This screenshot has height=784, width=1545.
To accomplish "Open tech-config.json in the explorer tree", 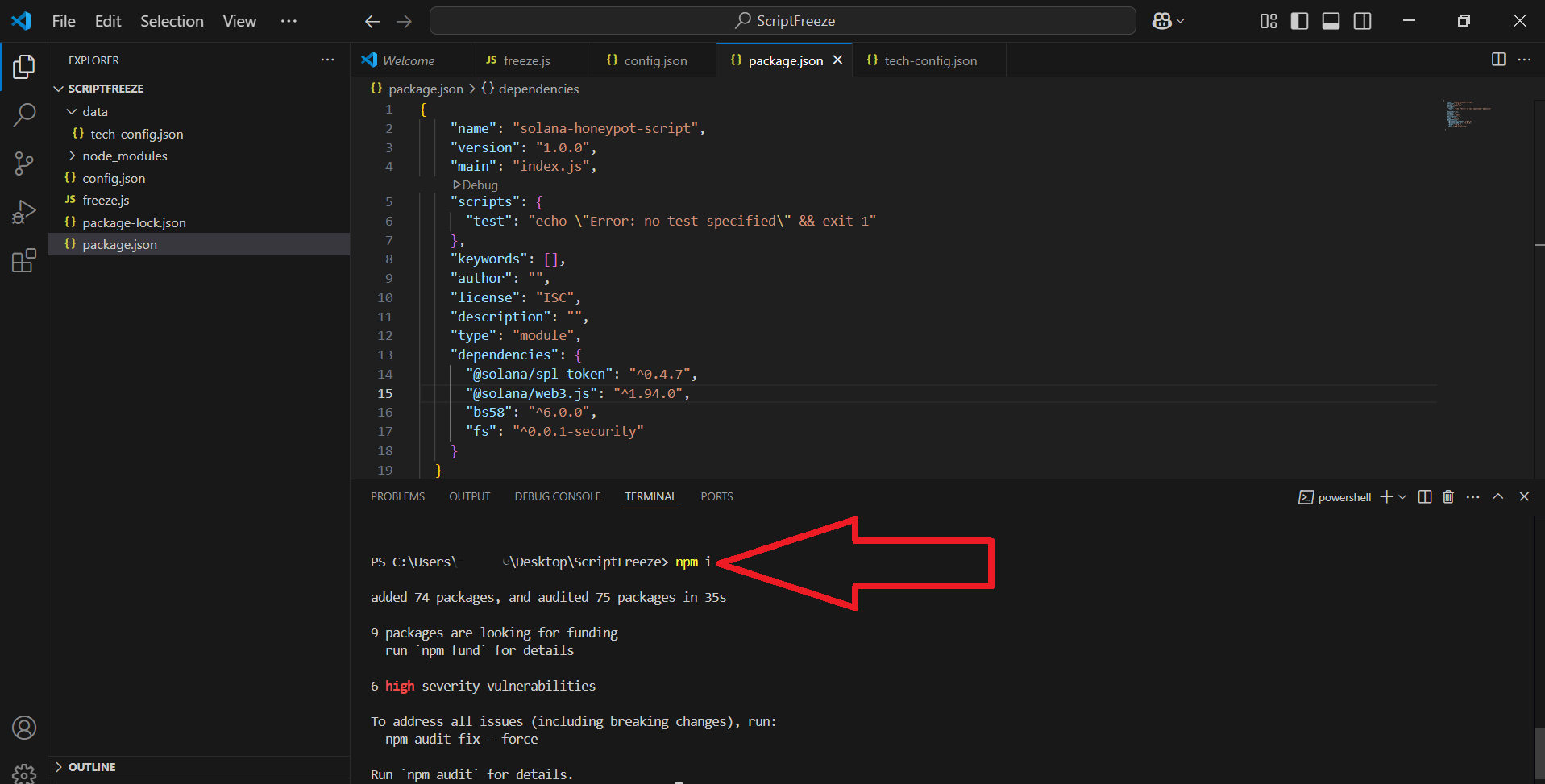I will pyautogui.click(x=199, y=134).
